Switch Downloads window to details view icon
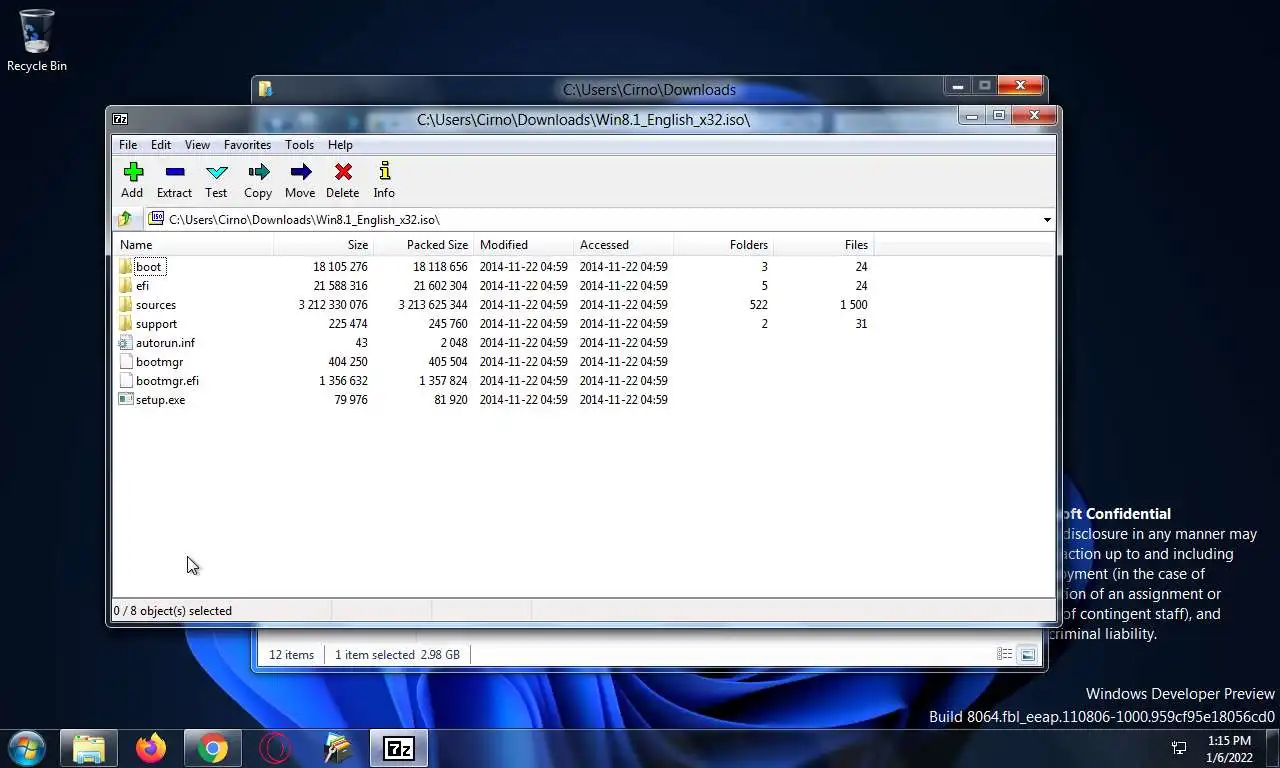 [x=1004, y=654]
